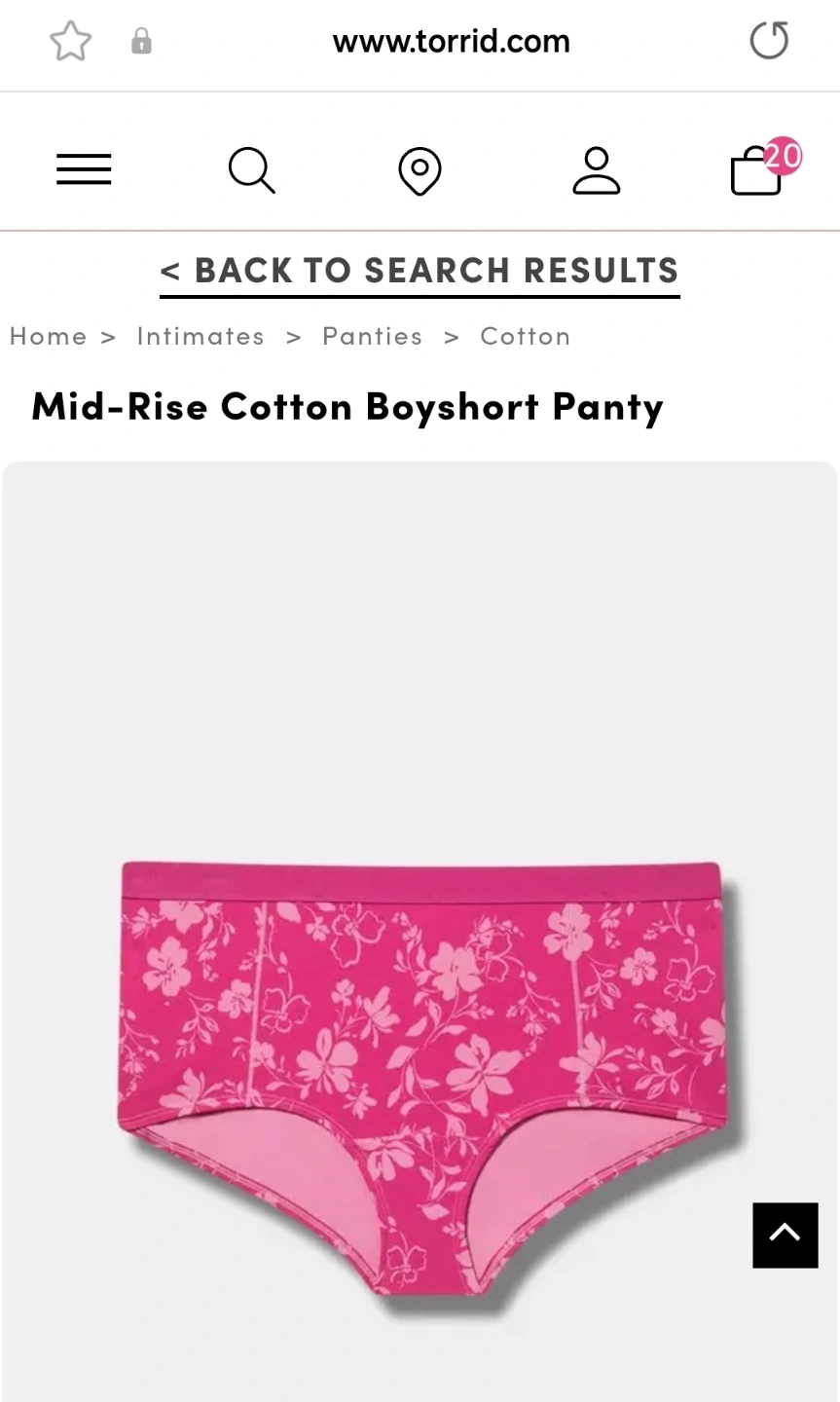Open the Panties breadcrumb category

[x=373, y=336]
